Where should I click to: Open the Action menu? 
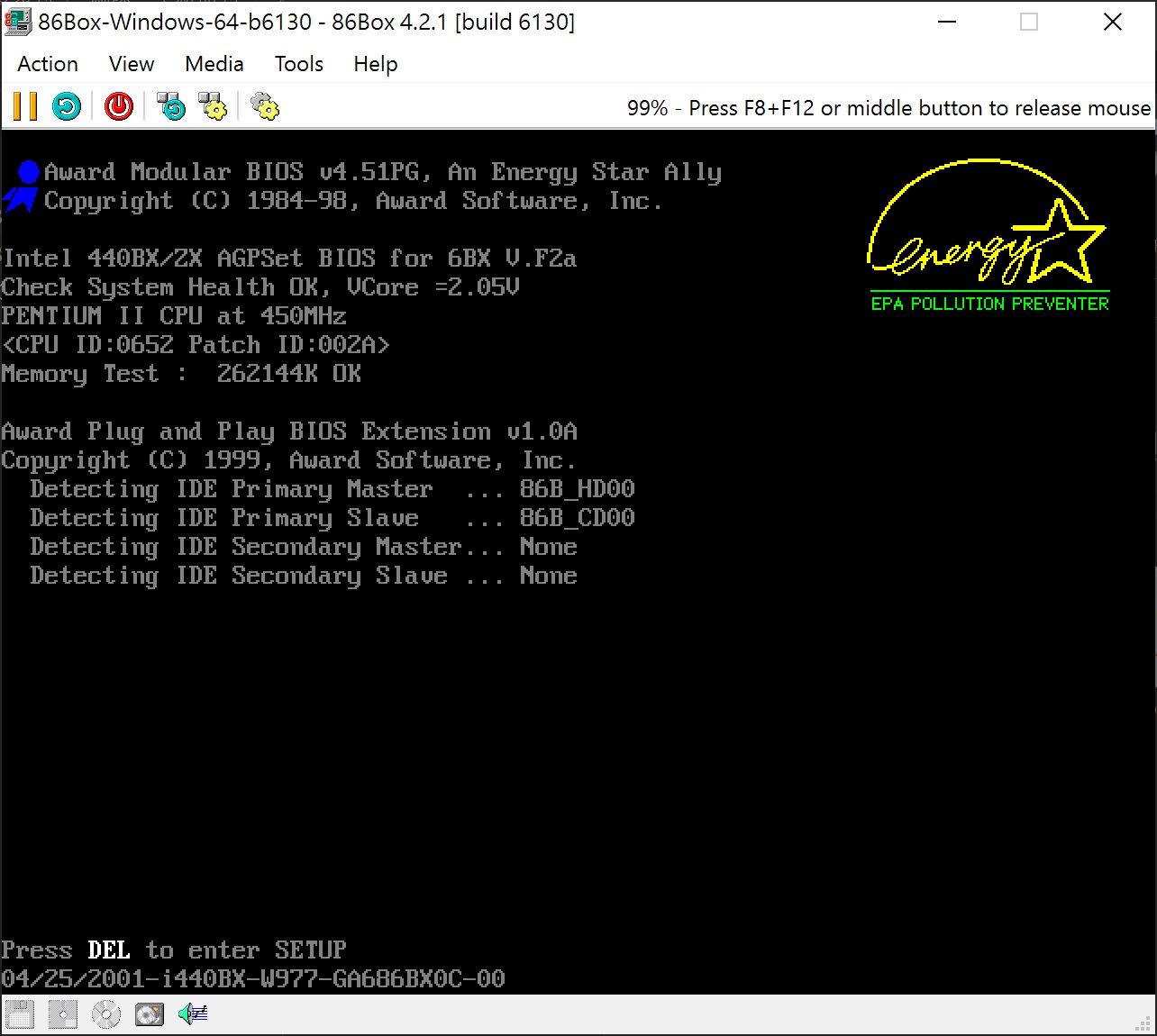47,63
